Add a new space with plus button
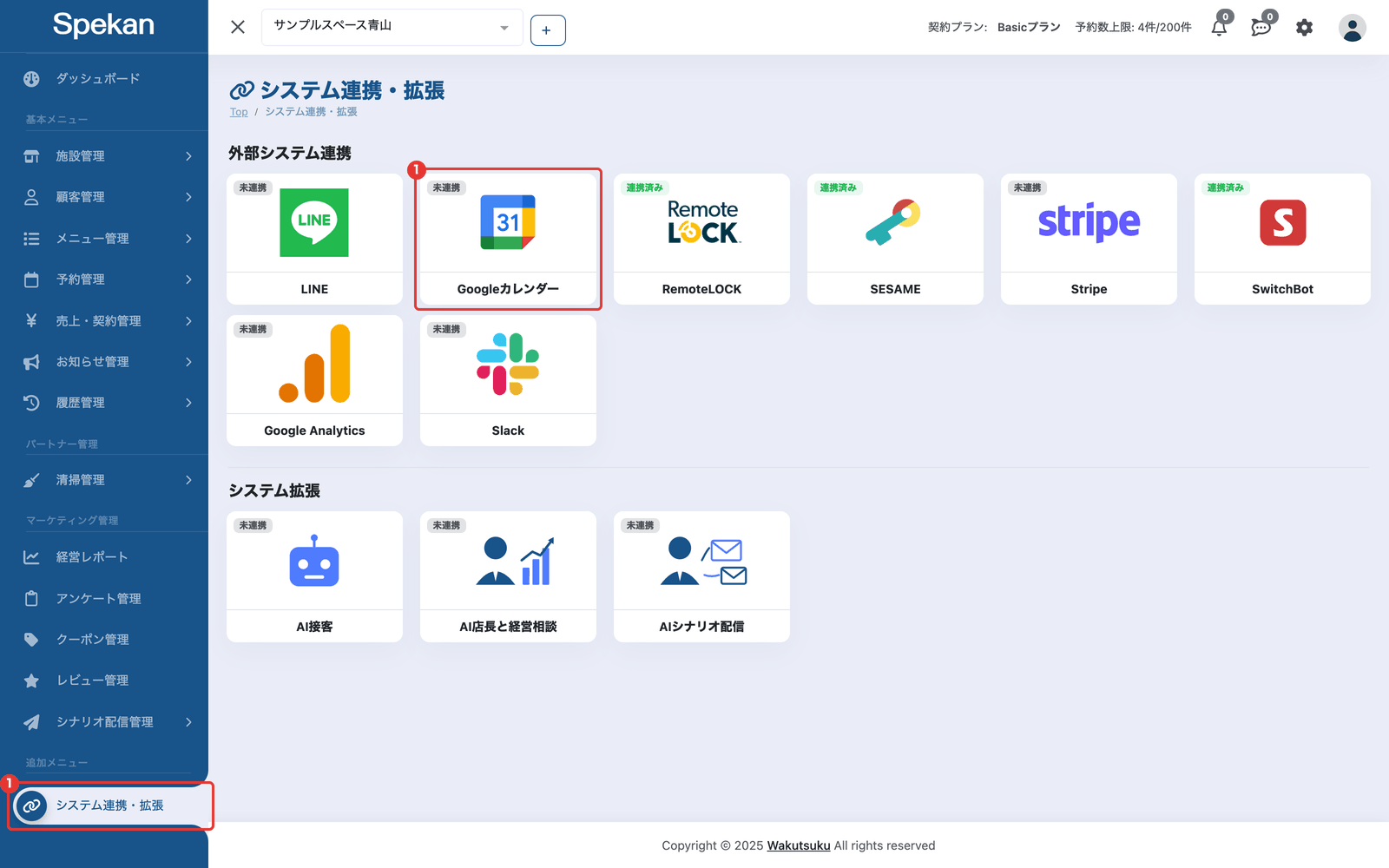 548,30
